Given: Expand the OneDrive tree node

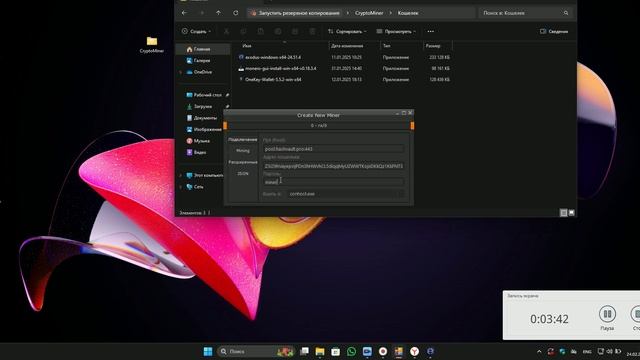Looking at the screenshot, I should 181,72.
